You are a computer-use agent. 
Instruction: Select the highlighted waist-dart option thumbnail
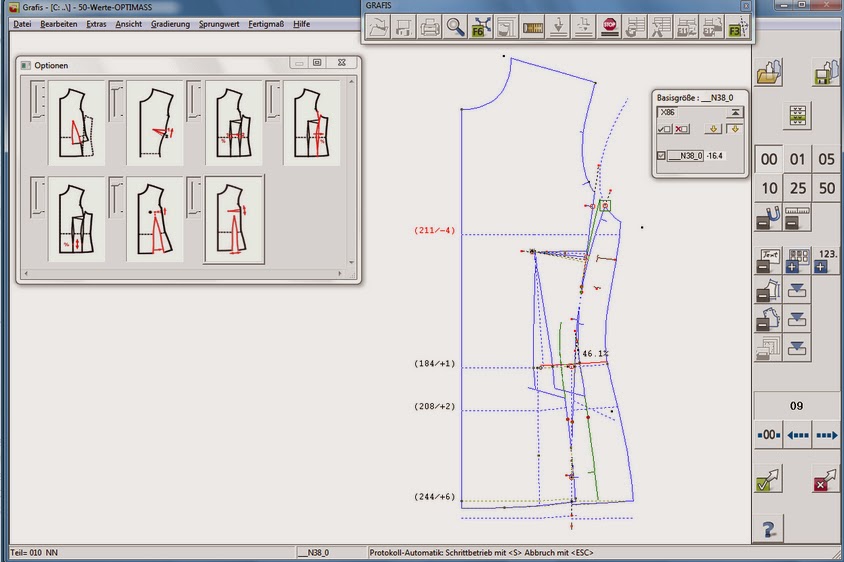coord(234,219)
